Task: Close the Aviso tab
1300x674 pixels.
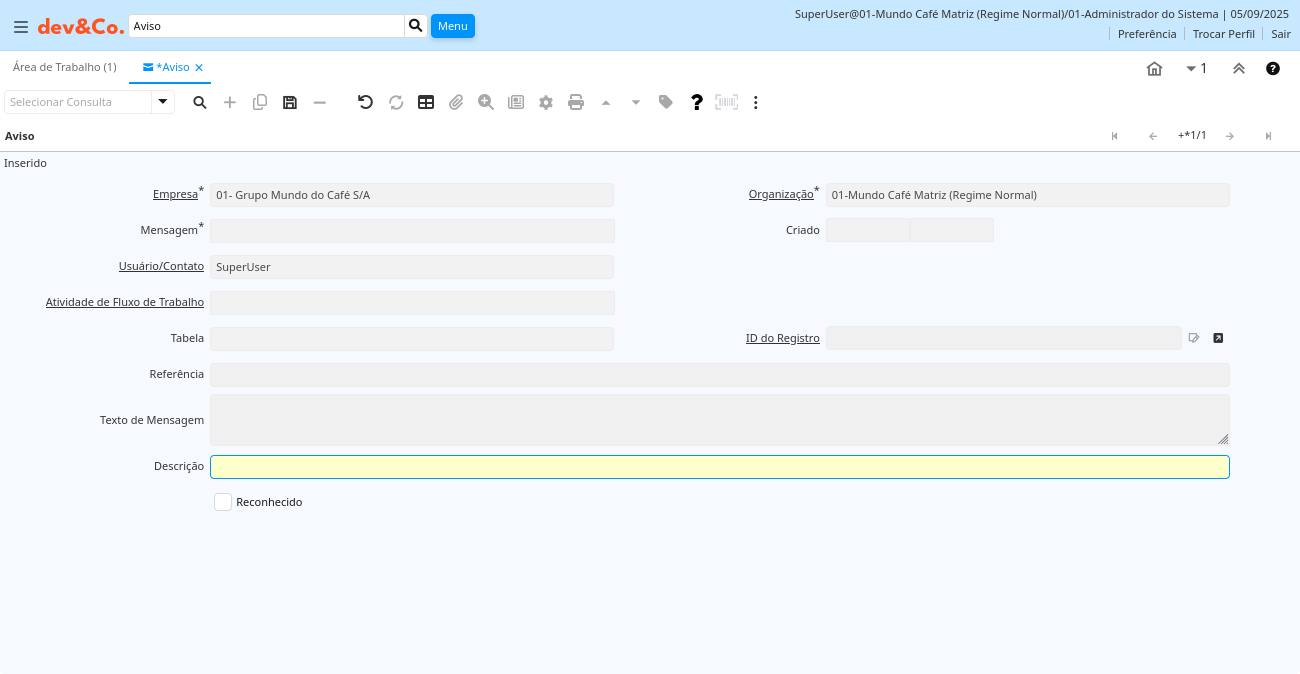Action: pyautogui.click(x=199, y=68)
